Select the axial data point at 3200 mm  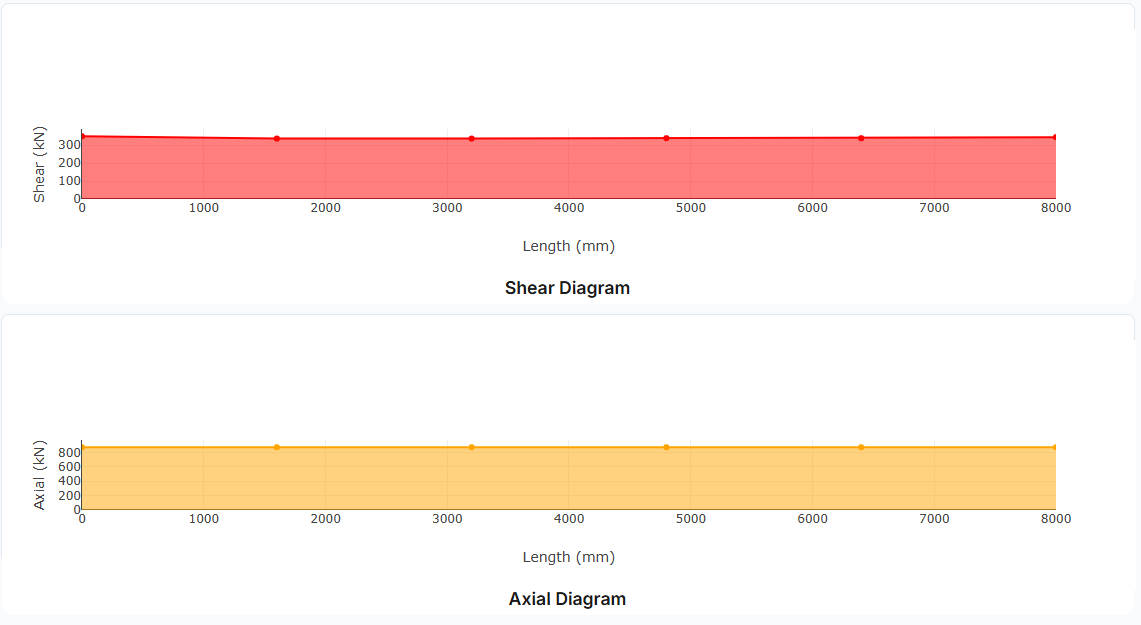[x=472, y=447]
